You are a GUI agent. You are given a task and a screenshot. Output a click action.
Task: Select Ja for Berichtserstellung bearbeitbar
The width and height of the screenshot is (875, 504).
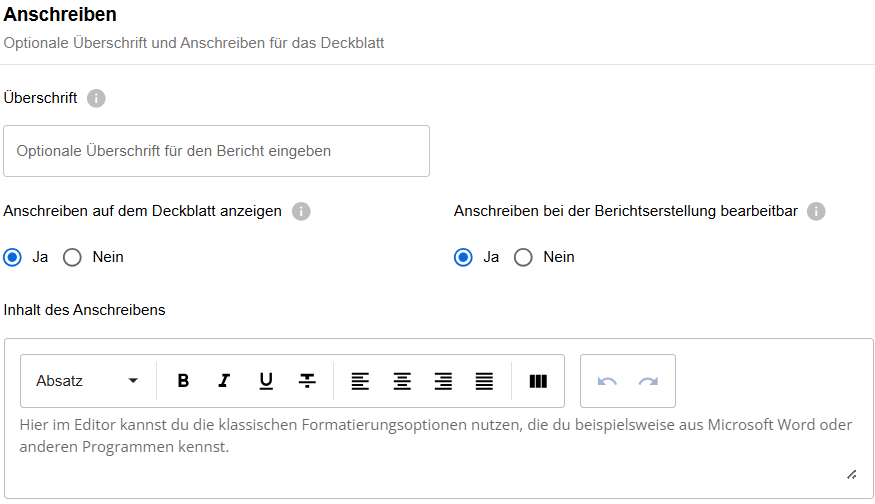(463, 257)
